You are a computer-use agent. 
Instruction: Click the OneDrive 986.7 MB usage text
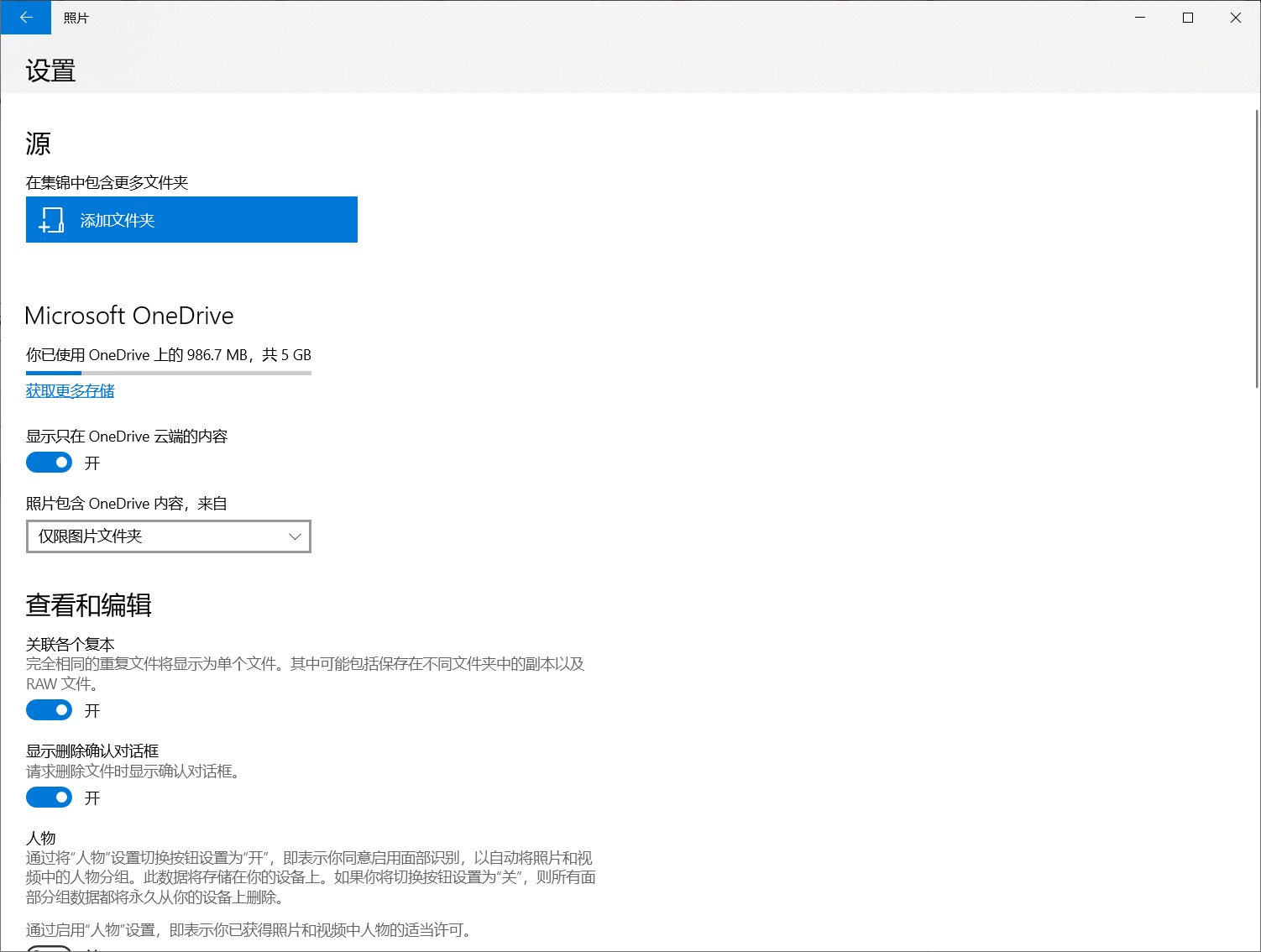169,355
